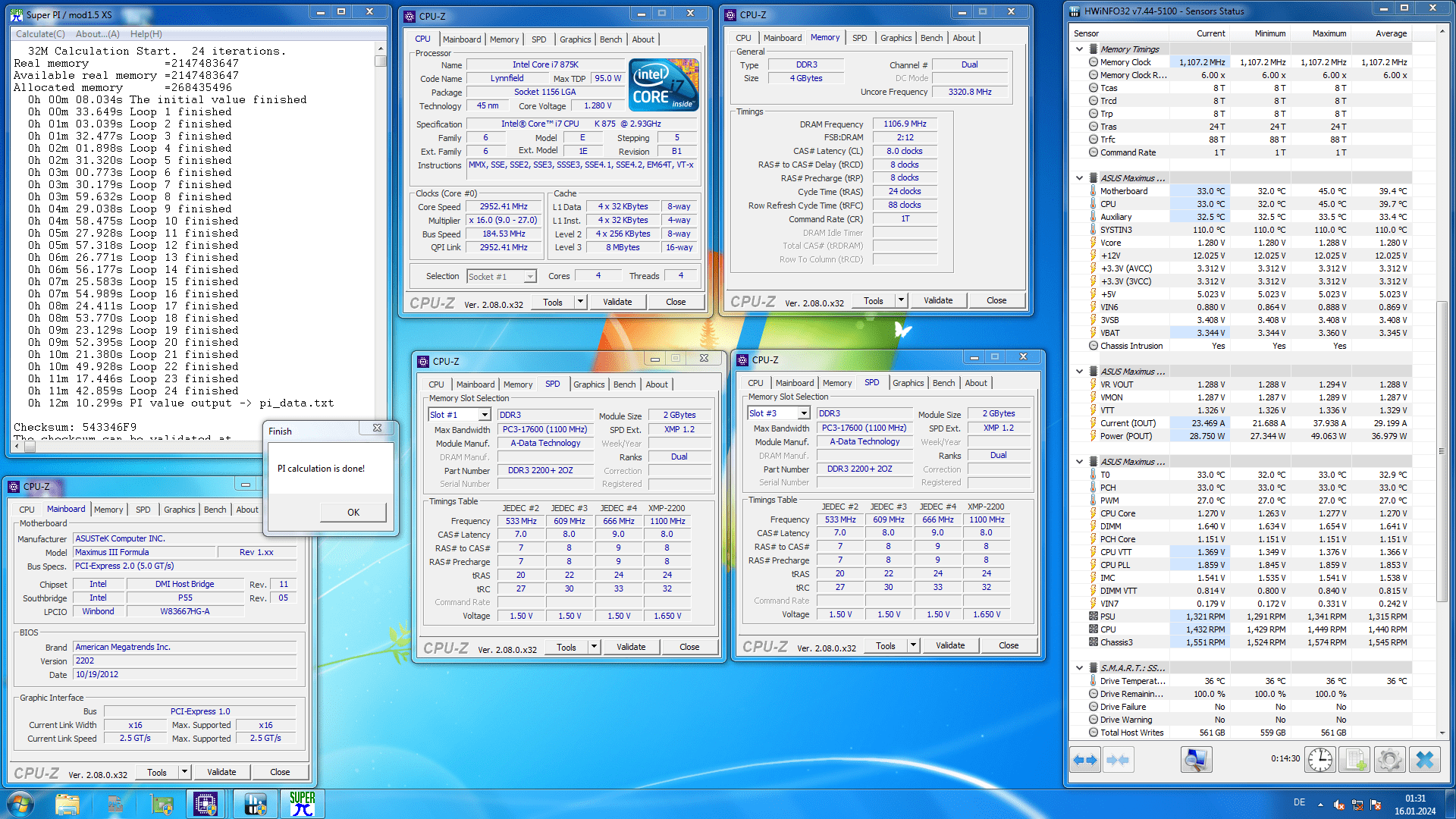
Task: Switch to SPD tab in Mainboard window
Action: [x=143, y=510]
